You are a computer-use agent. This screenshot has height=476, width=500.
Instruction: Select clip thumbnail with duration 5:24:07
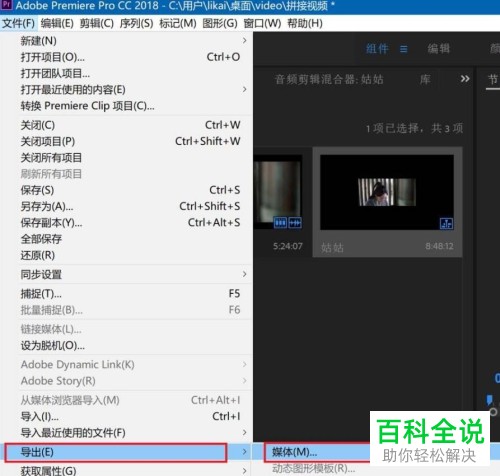pyautogui.click(x=278, y=192)
